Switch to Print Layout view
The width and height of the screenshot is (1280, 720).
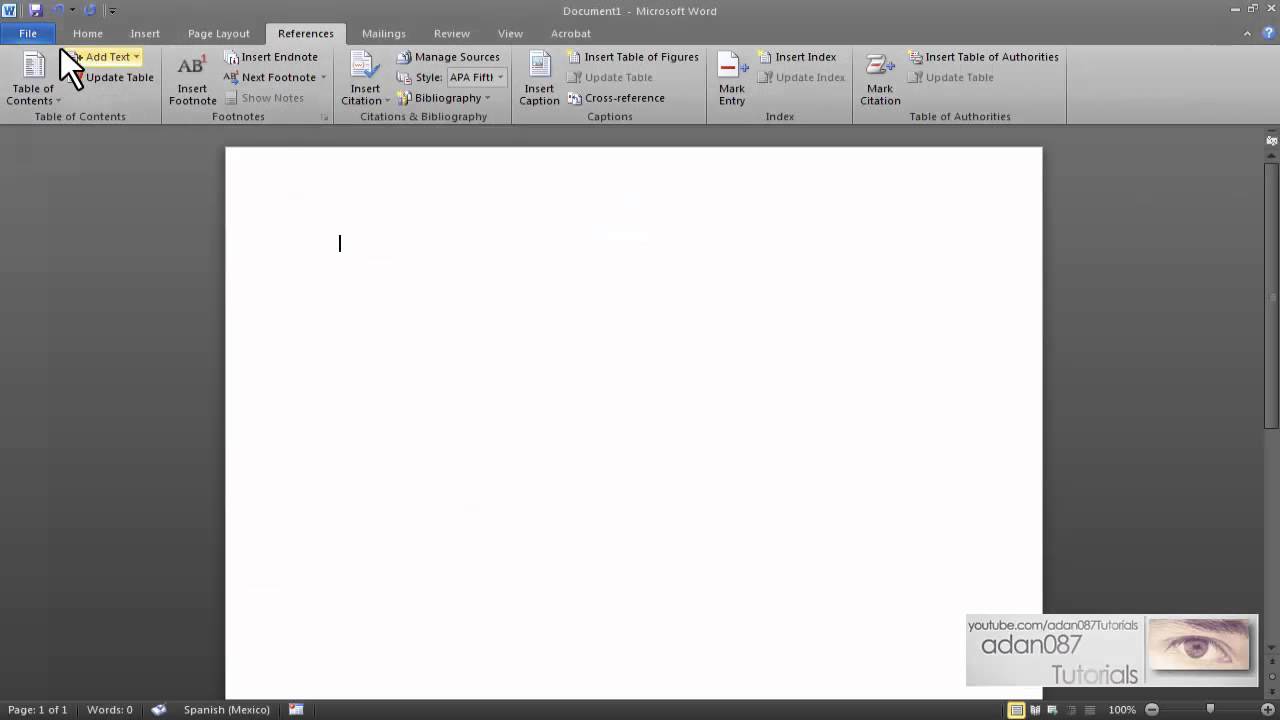tap(1016, 710)
